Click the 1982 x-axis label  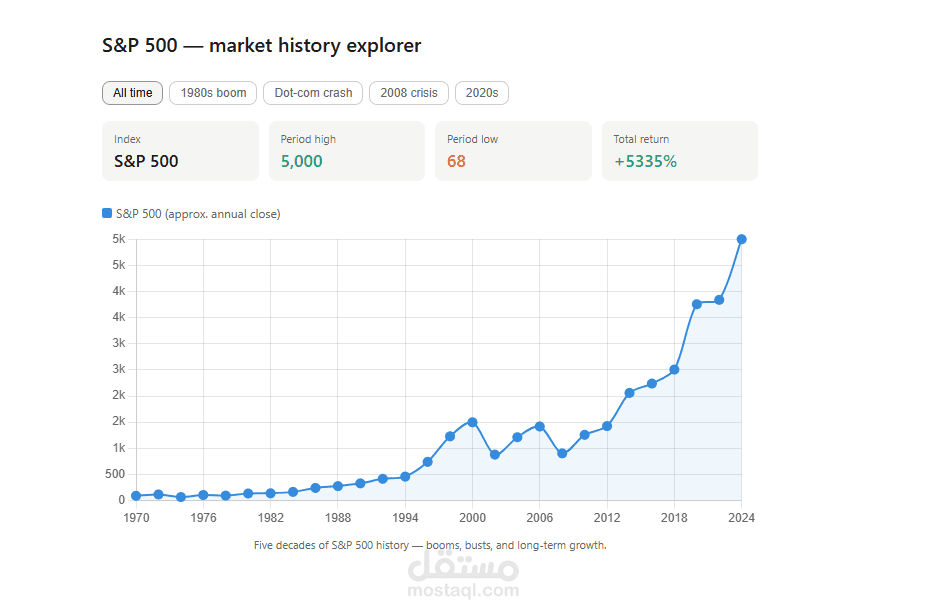click(270, 518)
